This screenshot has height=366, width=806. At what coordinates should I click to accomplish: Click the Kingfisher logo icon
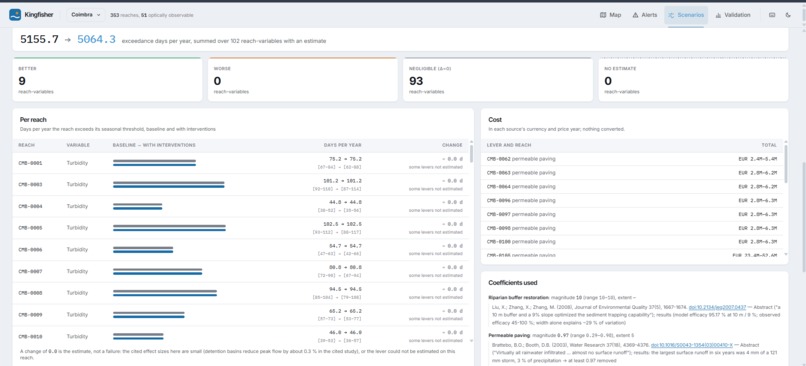[15, 15]
